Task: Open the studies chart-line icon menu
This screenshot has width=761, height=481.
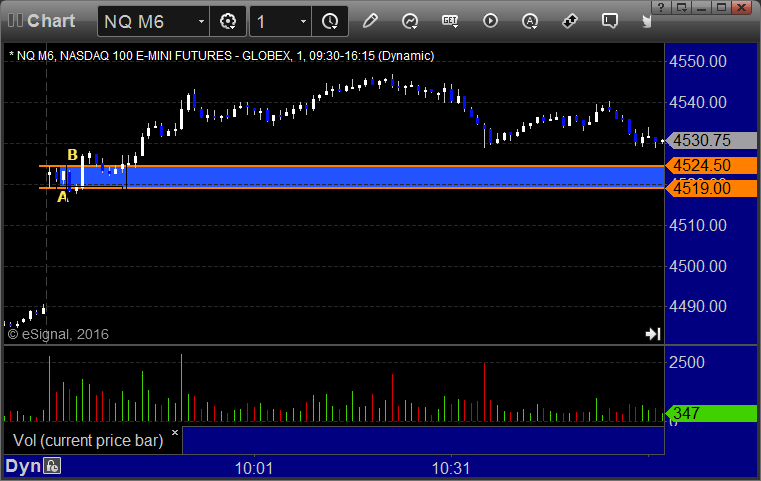Action: tap(410, 21)
